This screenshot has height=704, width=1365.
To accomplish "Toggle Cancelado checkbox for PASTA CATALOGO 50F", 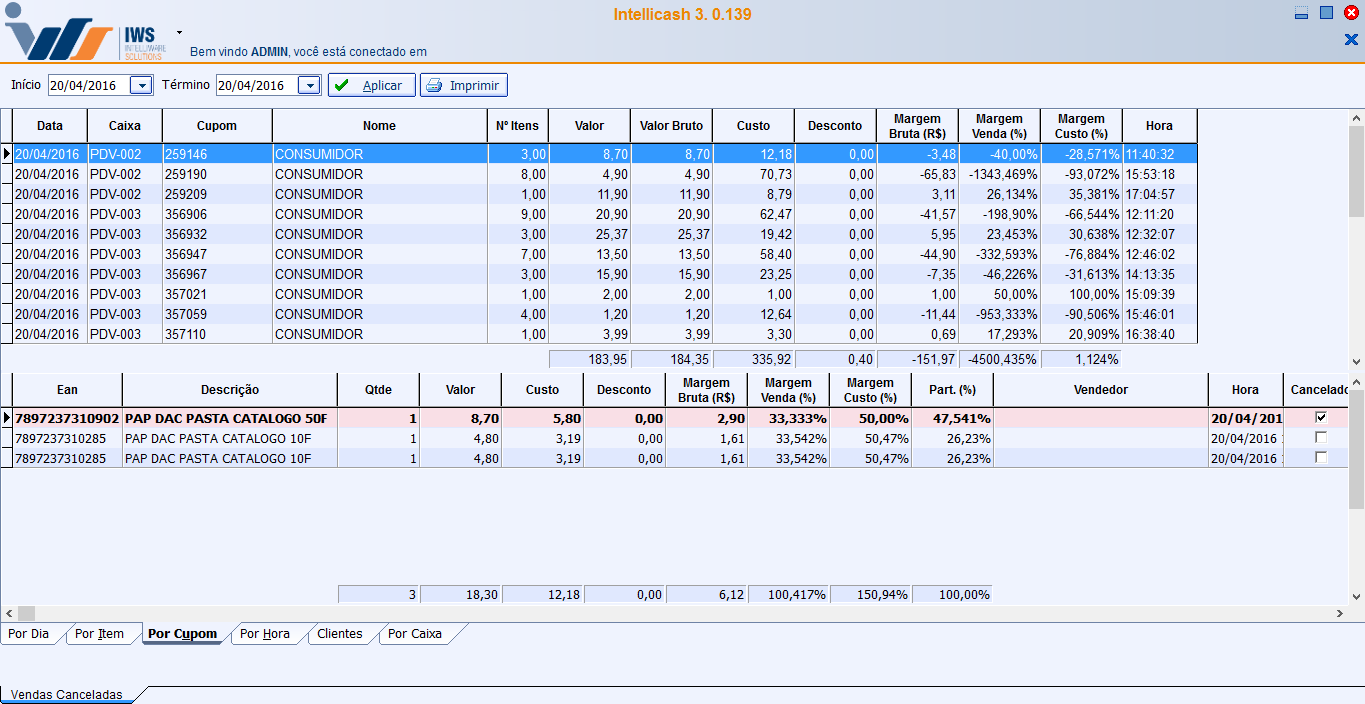I will [x=1321, y=418].
